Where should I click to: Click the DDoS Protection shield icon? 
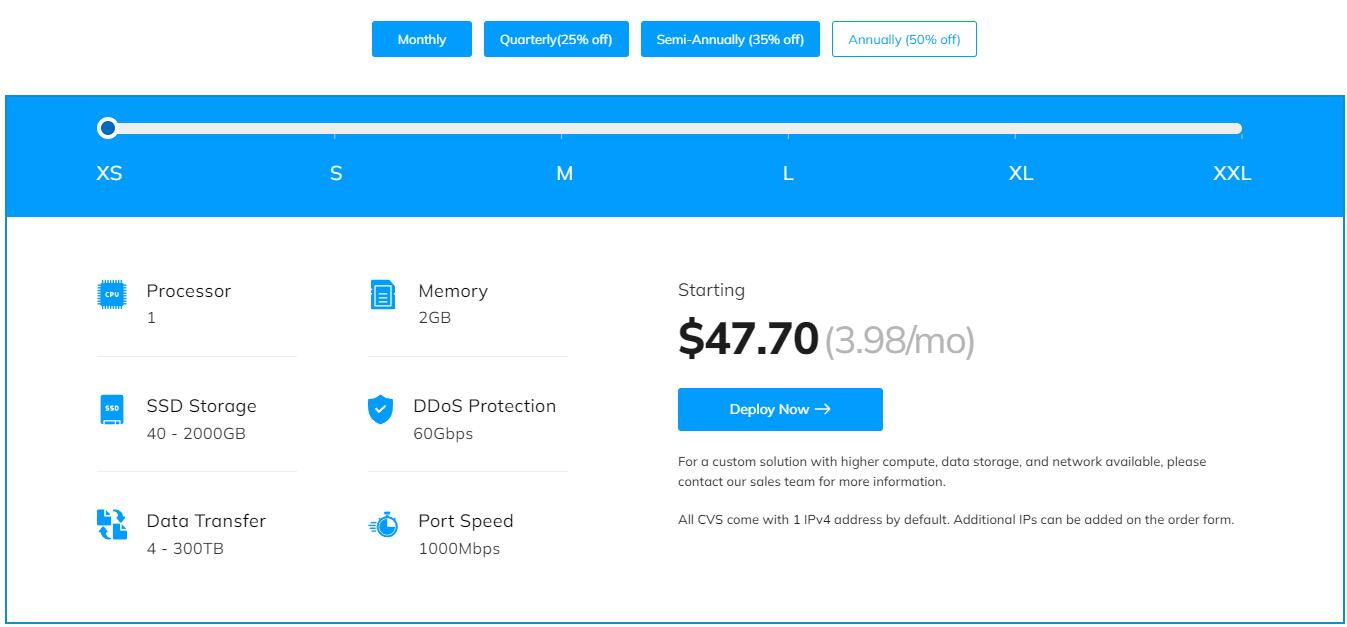click(381, 409)
